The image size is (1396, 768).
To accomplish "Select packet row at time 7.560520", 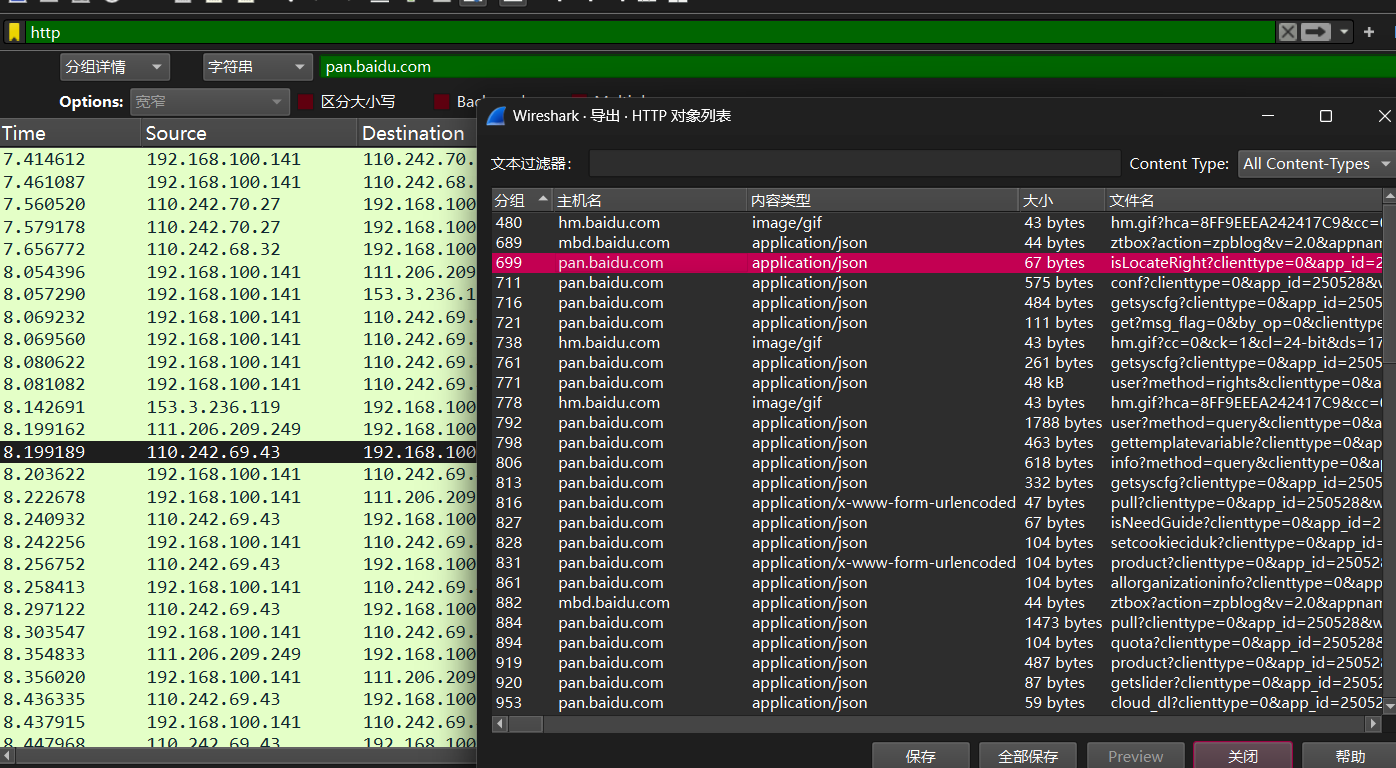I will point(238,204).
